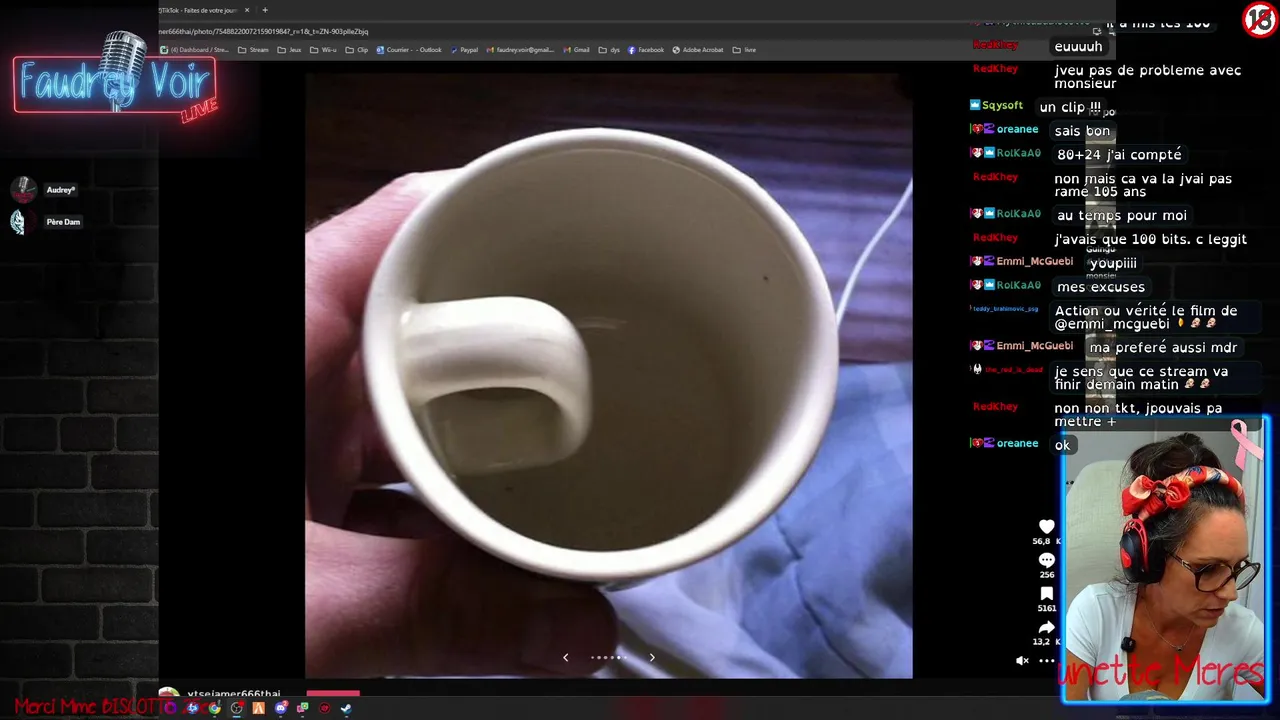Click Emmi_McGuebi username beside 'youpiiii'
1280x720 pixels.
click(1034, 261)
